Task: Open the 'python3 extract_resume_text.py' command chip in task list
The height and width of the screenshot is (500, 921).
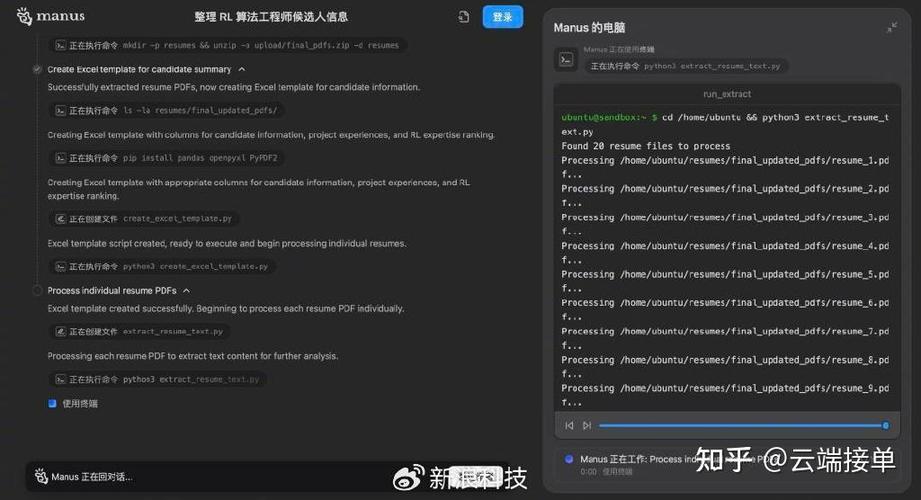Action: [x=159, y=380]
